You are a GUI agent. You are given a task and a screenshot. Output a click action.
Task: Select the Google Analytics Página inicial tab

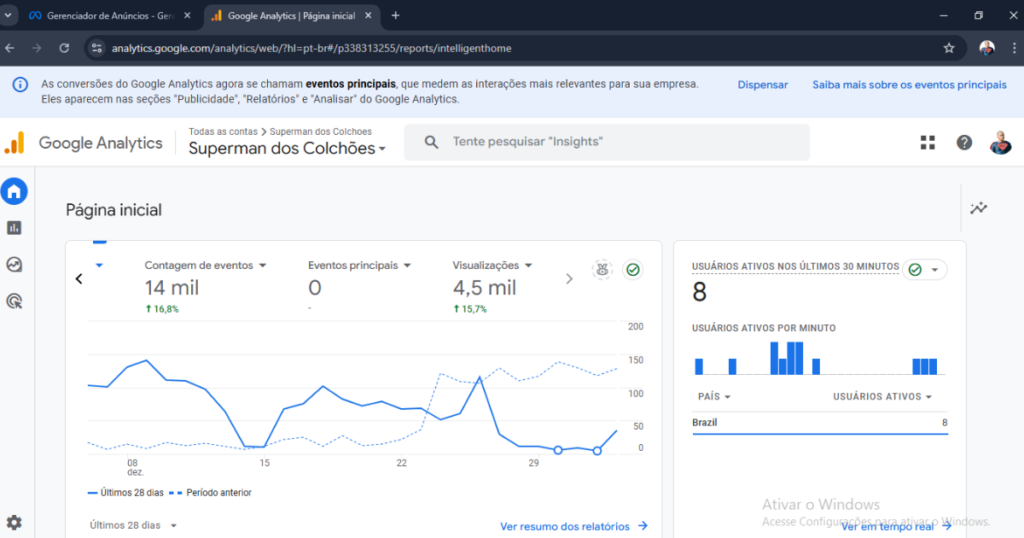tap(291, 16)
